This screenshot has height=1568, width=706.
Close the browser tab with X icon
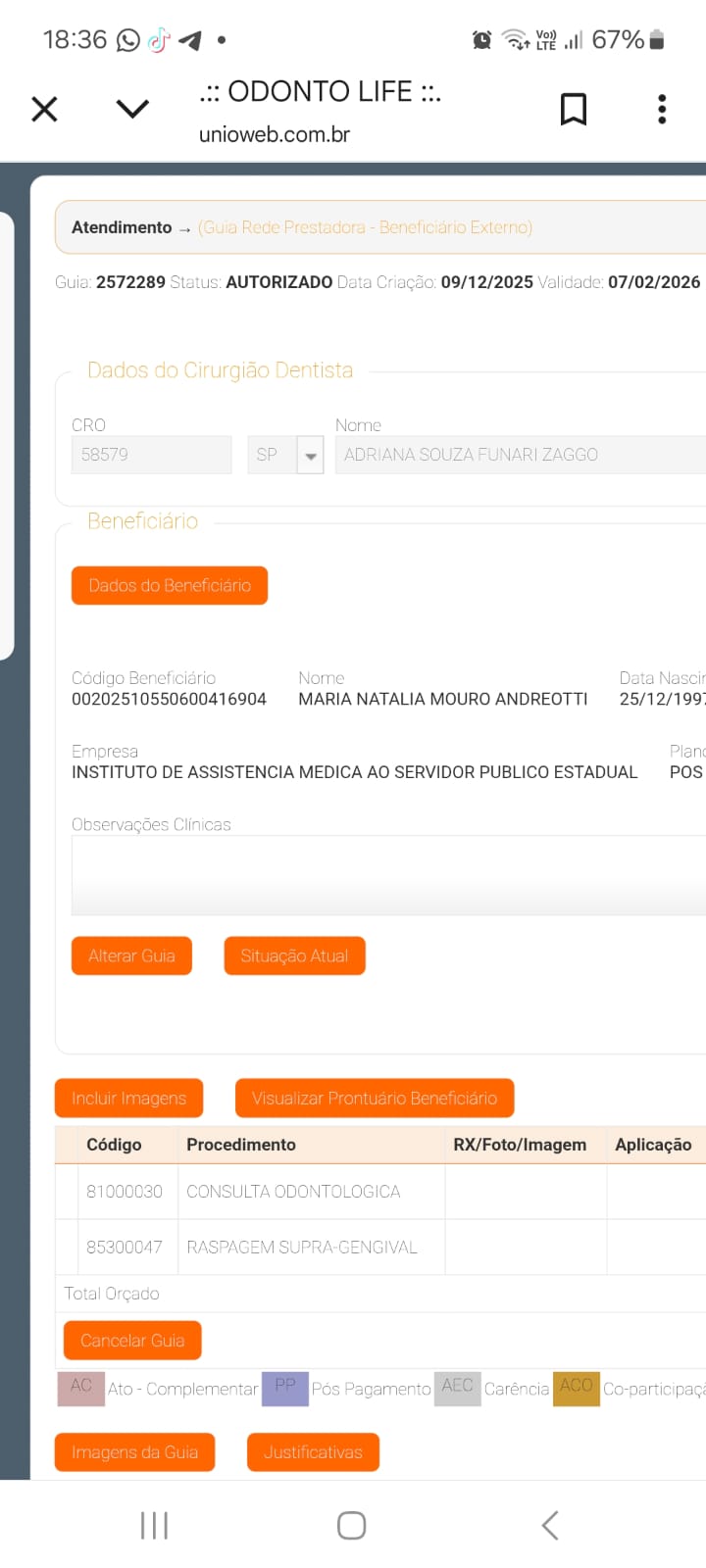tap(44, 109)
